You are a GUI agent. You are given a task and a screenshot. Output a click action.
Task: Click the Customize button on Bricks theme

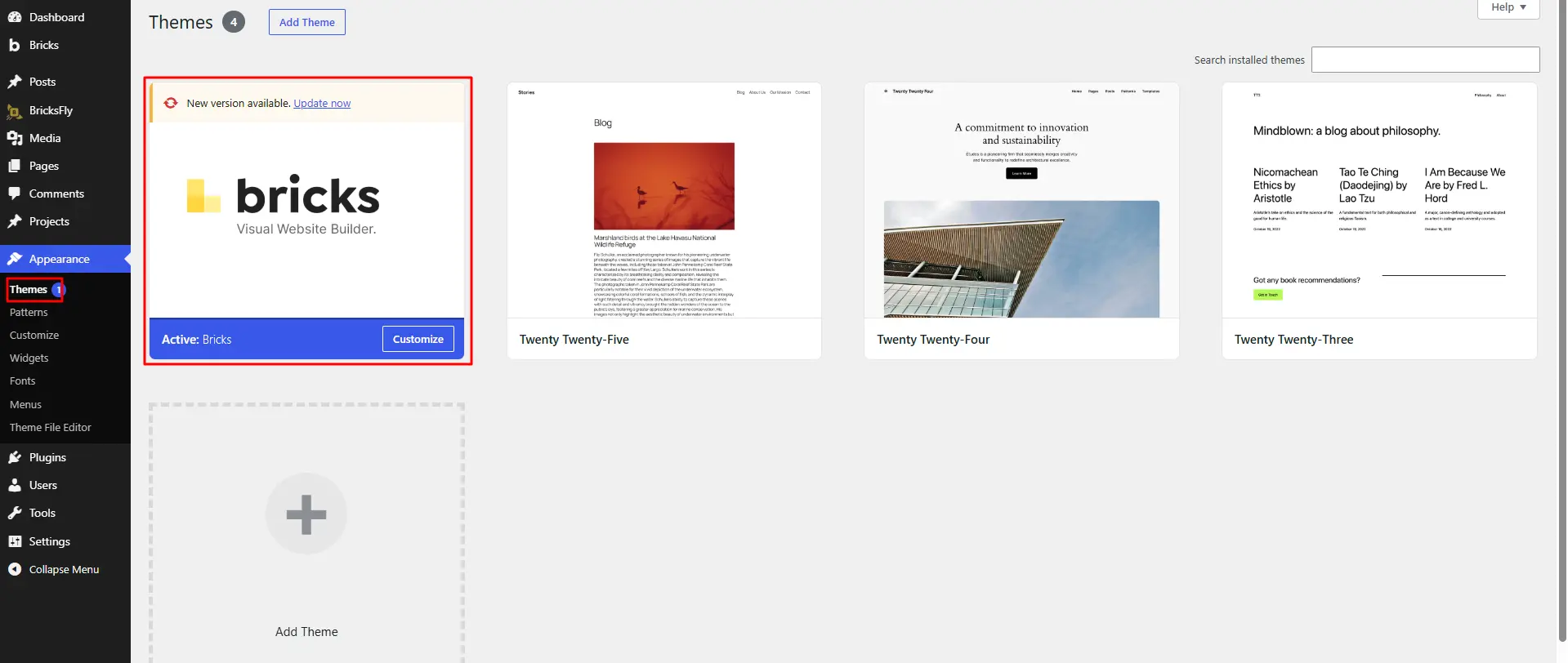pyautogui.click(x=418, y=339)
